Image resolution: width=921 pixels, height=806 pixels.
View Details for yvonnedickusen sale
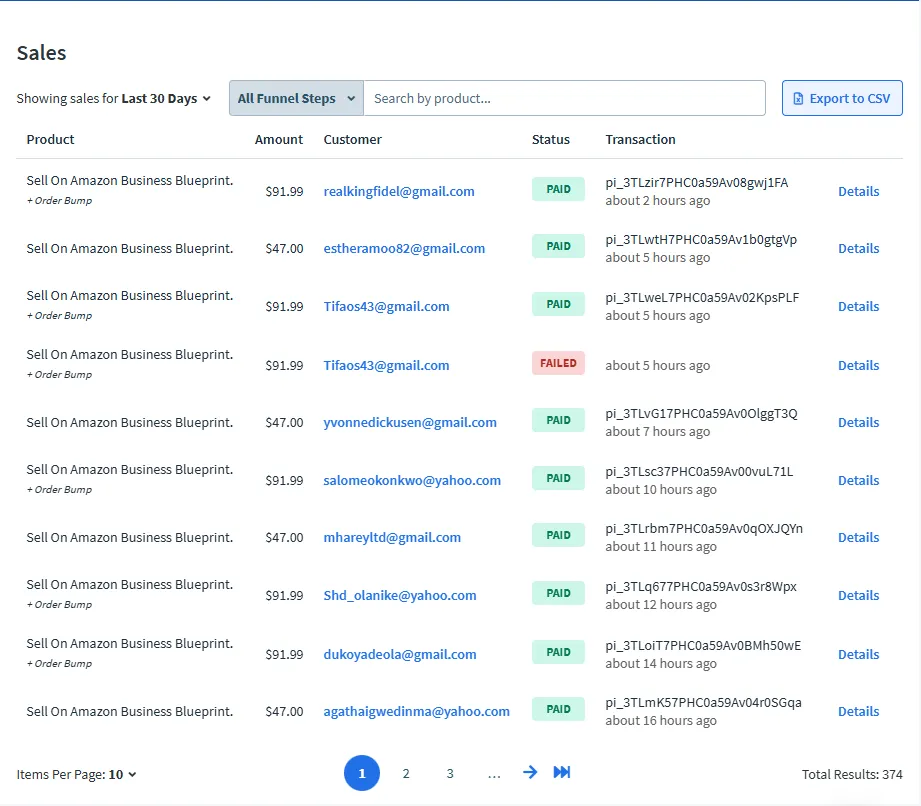pos(858,422)
